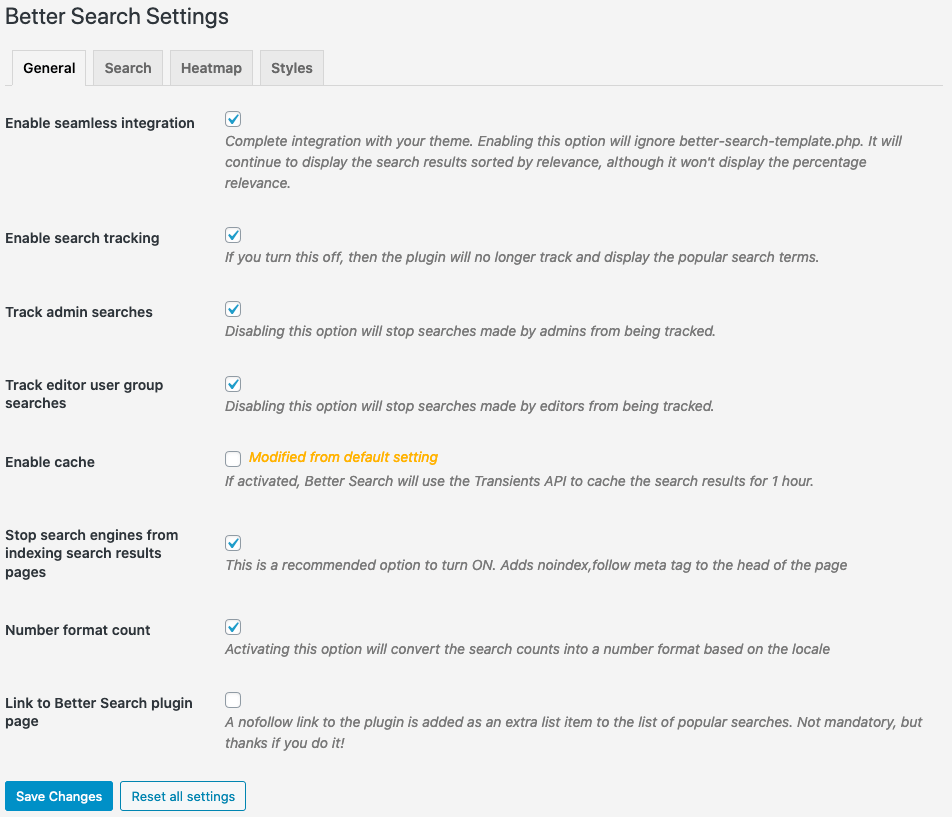Viewport: 952px width, 817px height.
Task: Click the 'Track editor user group searches' label
Action: 84,394
